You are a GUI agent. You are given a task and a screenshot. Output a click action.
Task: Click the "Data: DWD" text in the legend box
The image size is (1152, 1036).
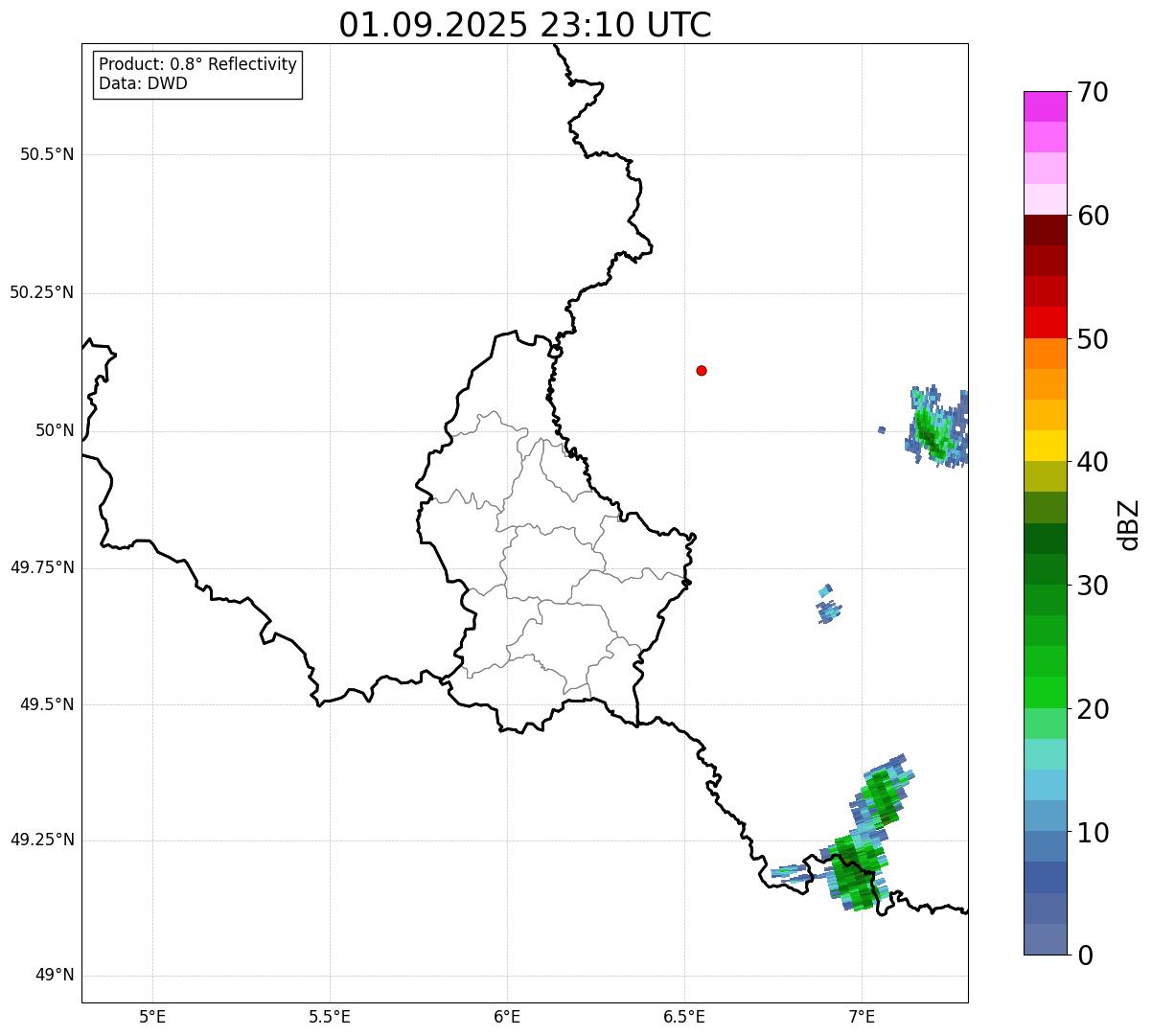pos(143,83)
